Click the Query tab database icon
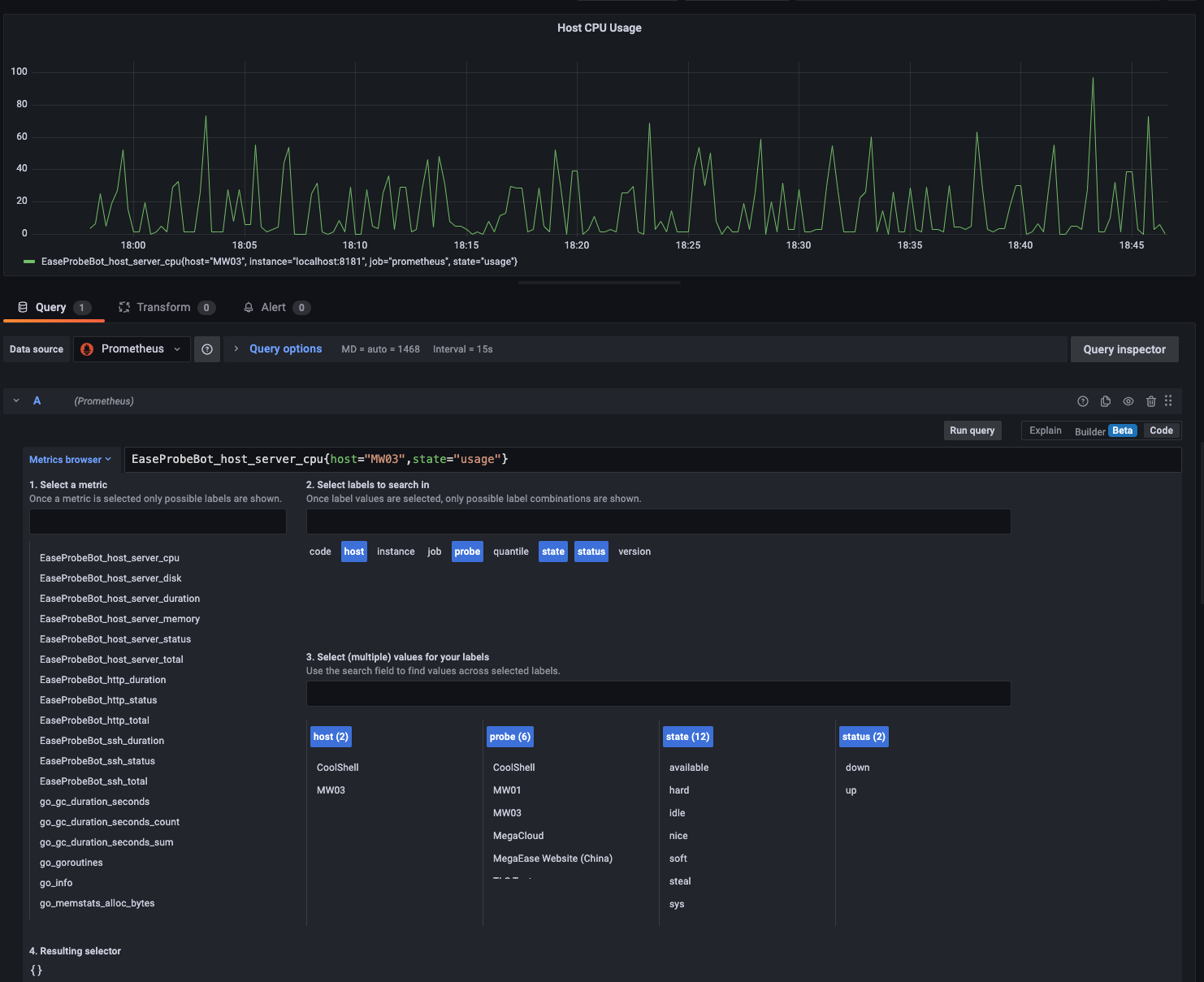This screenshot has width=1204, height=982. tap(23, 307)
